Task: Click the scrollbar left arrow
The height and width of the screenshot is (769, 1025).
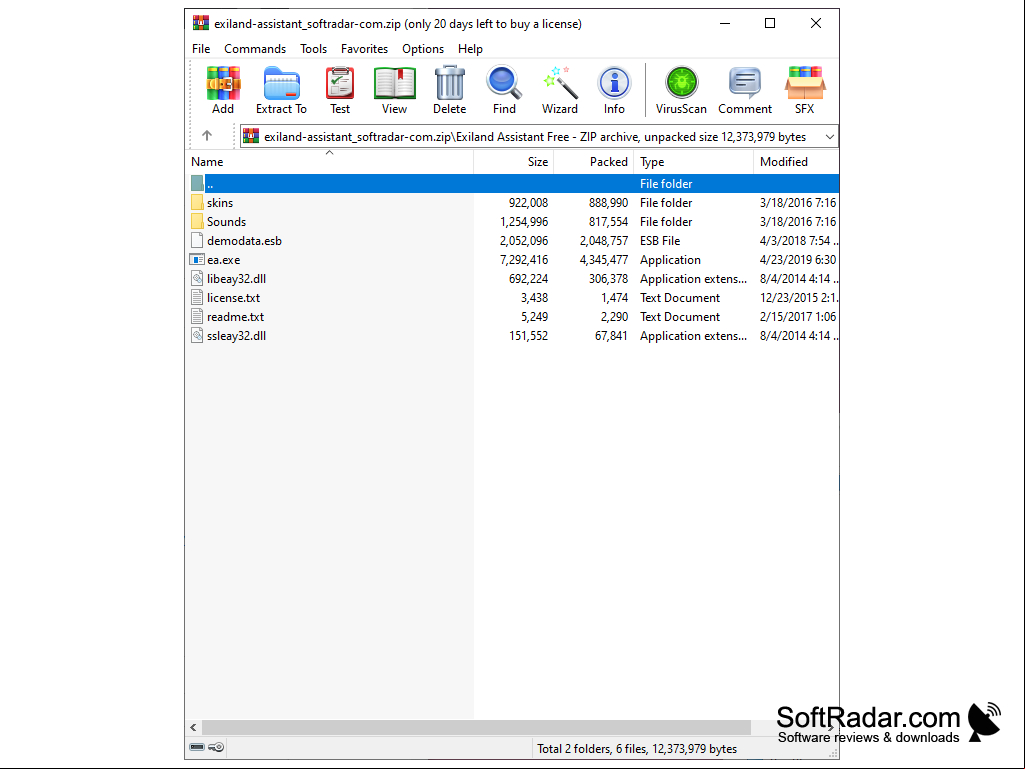Action: (x=193, y=727)
